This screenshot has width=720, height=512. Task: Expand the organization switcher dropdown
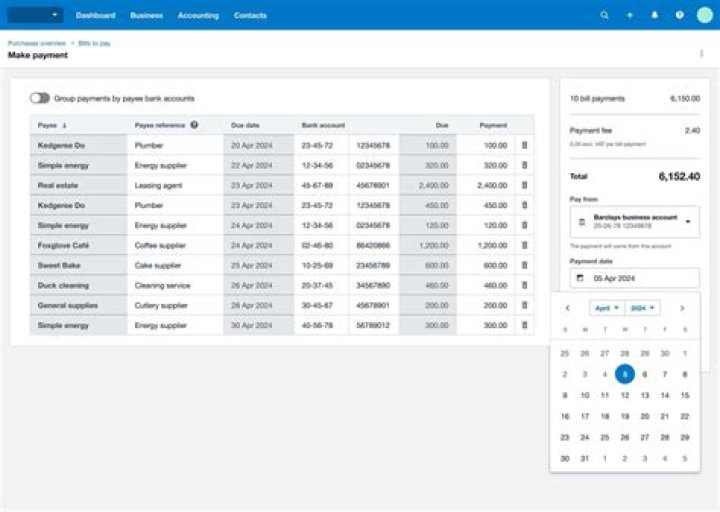click(36, 15)
